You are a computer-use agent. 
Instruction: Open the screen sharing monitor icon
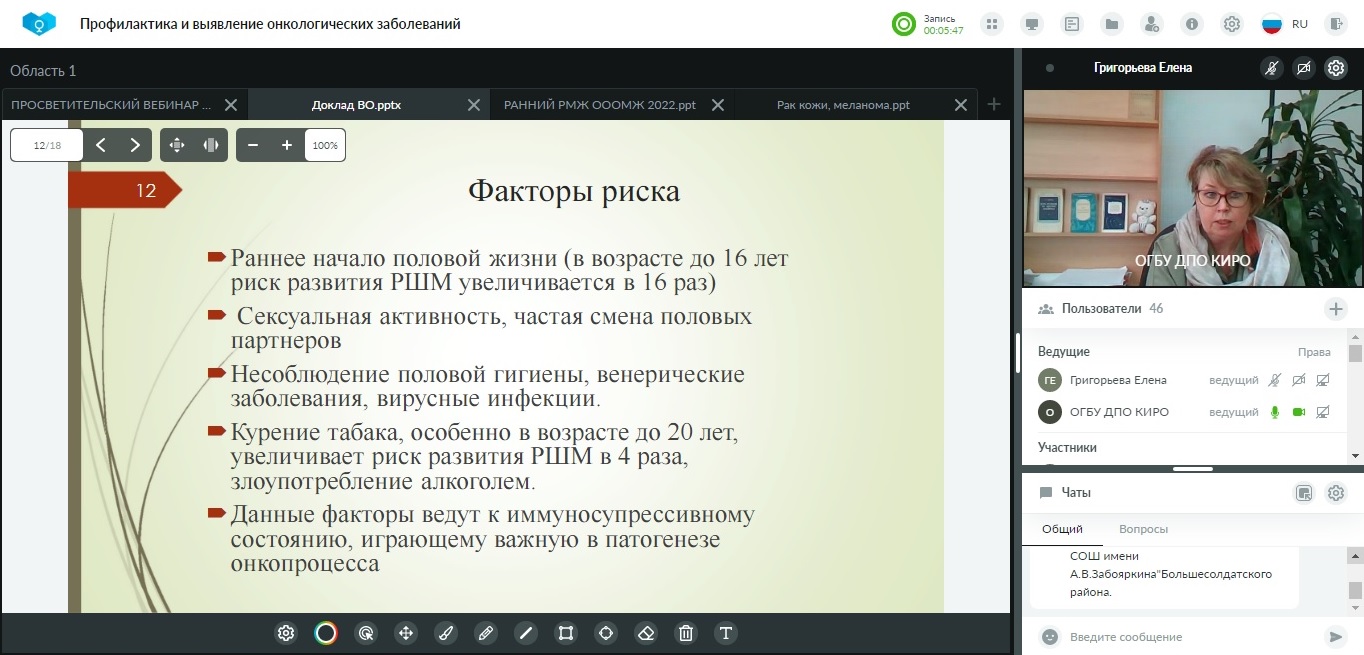point(1032,24)
